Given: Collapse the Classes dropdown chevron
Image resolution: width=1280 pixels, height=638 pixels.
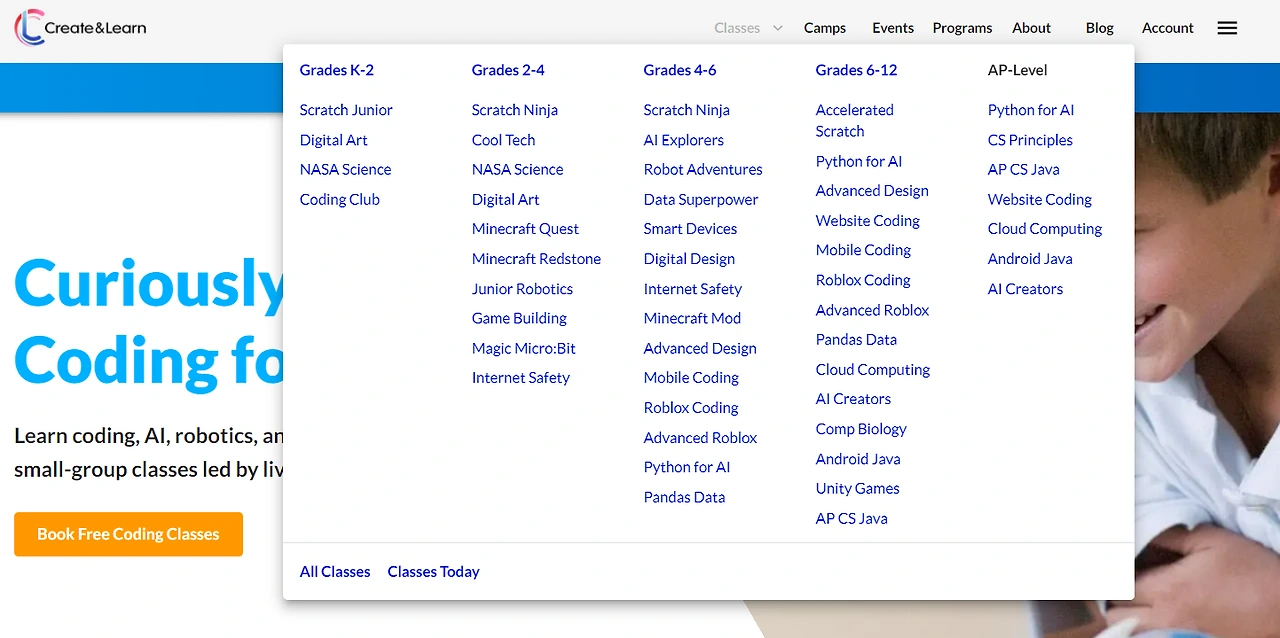Looking at the screenshot, I should (778, 28).
